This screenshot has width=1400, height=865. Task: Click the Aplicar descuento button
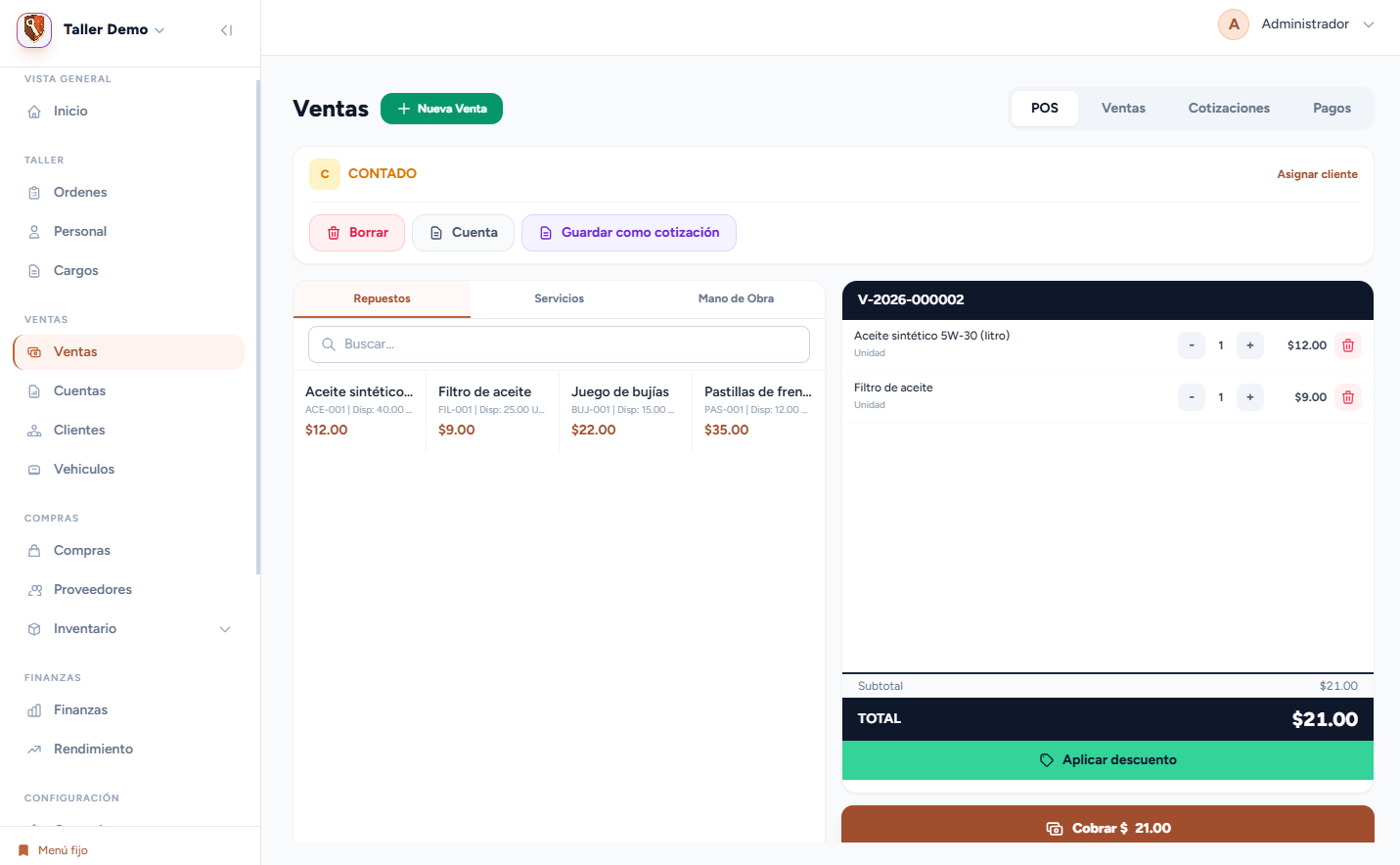click(1107, 760)
